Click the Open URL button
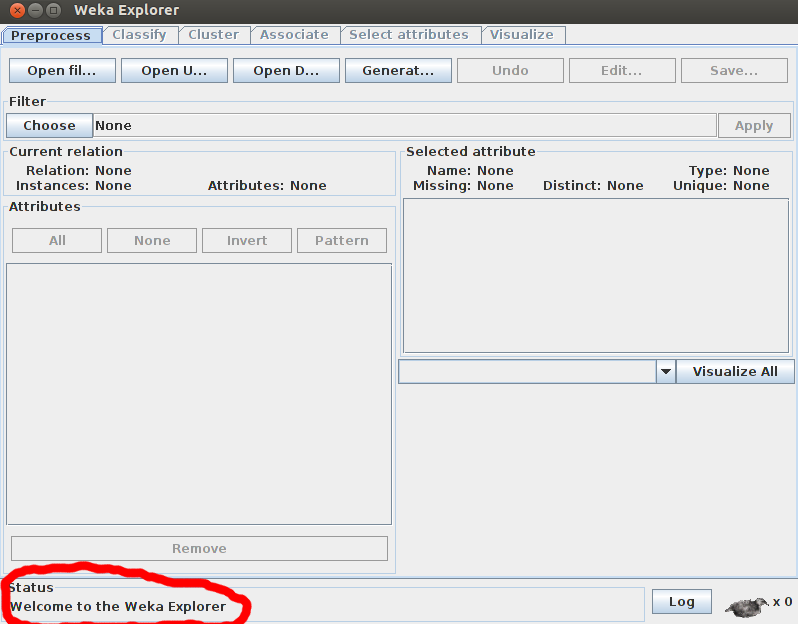The height and width of the screenshot is (624, 798). 174,70
